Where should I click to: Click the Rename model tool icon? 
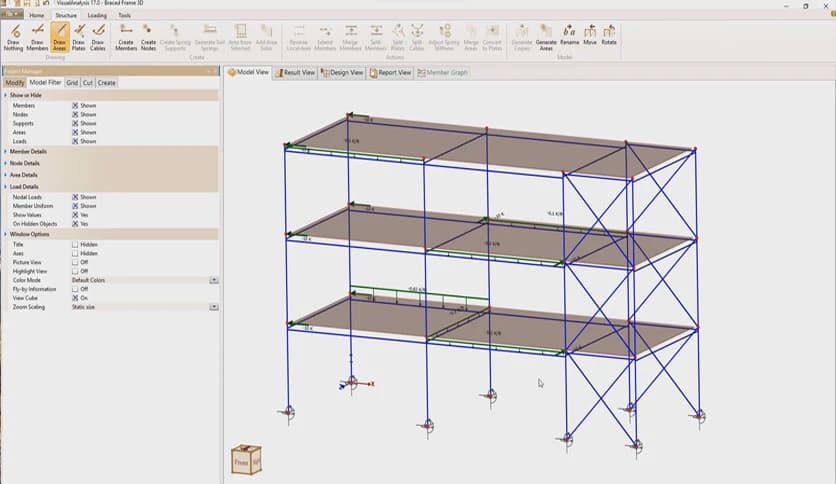(569, 35)
